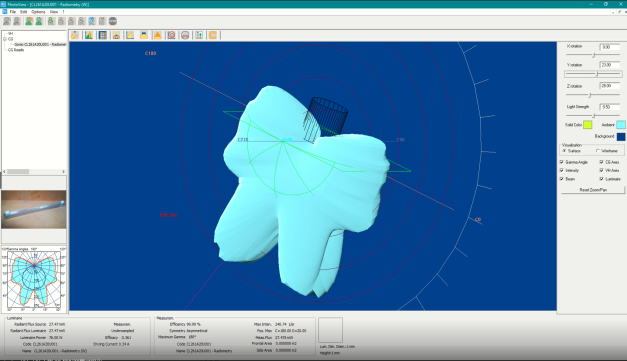Click the tree panel's left scroll arrow
The image size is (627, 361).
(4, 172)
